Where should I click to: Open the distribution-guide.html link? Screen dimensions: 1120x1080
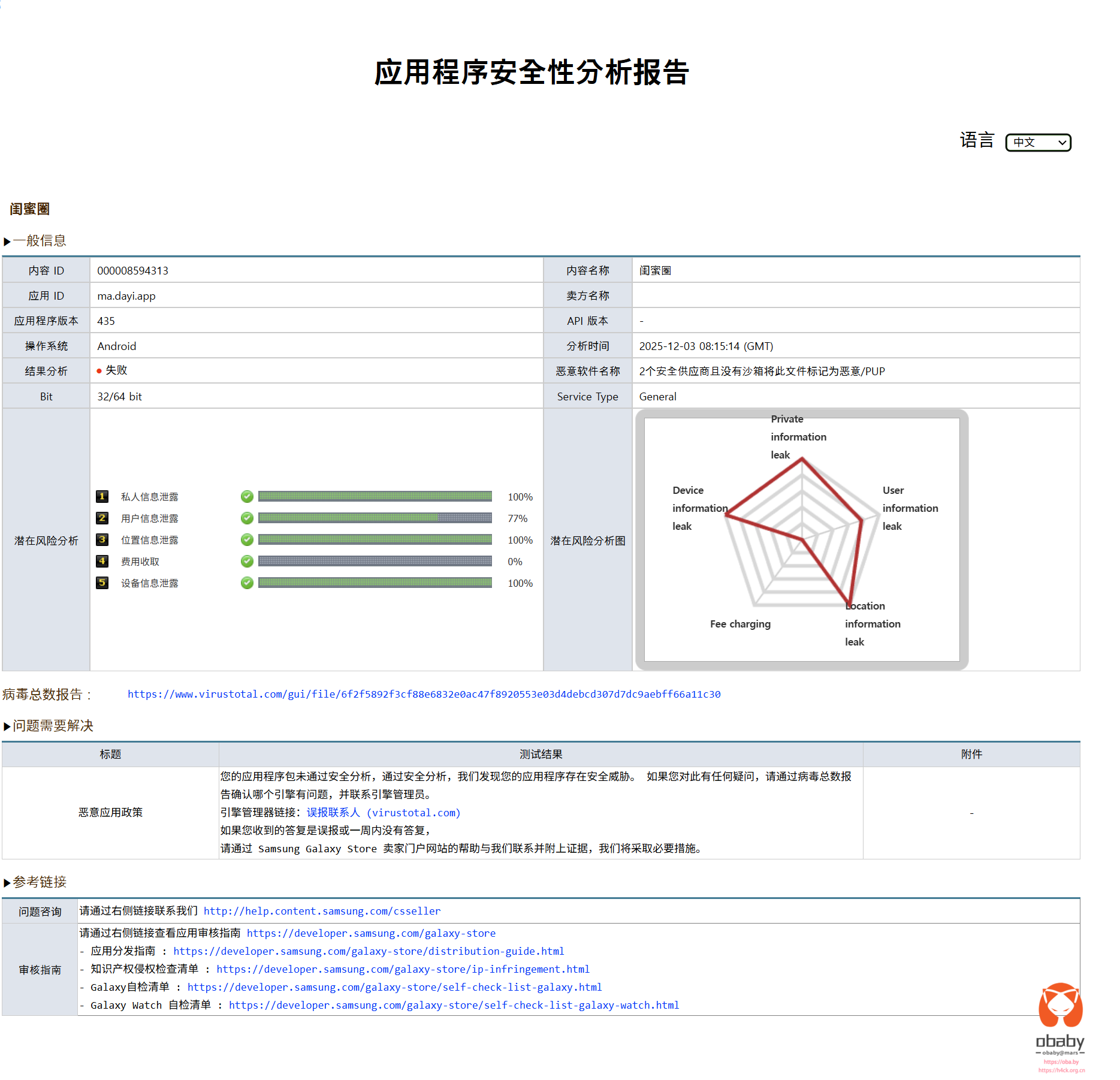[x=369, y=951]
